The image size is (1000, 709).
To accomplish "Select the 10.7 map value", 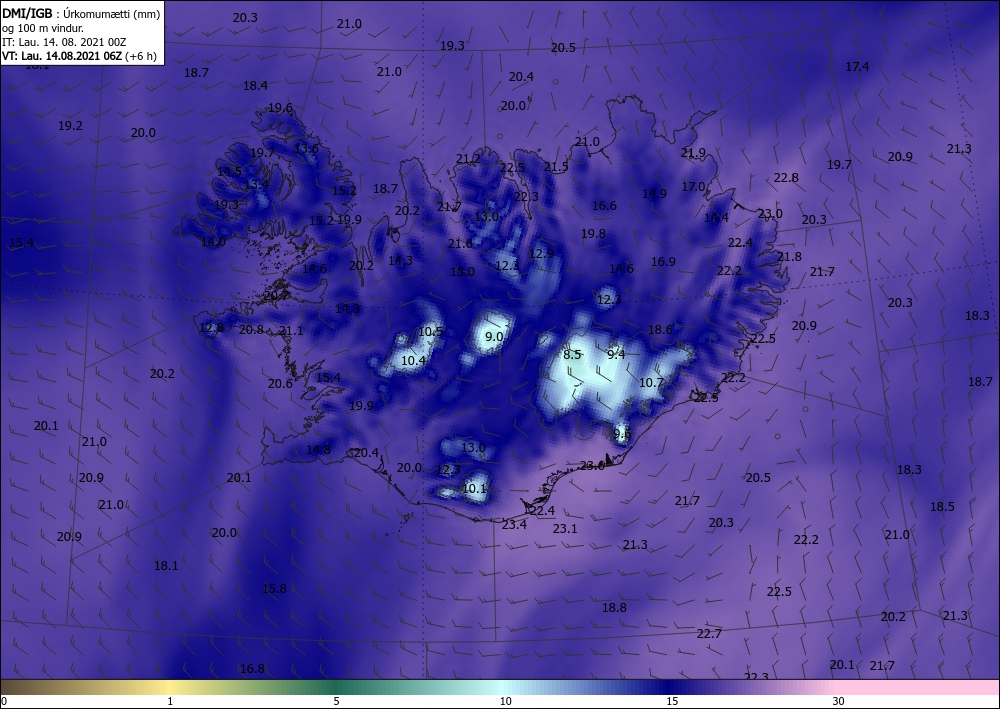I will pyautogui.click(x=651, y=383).
